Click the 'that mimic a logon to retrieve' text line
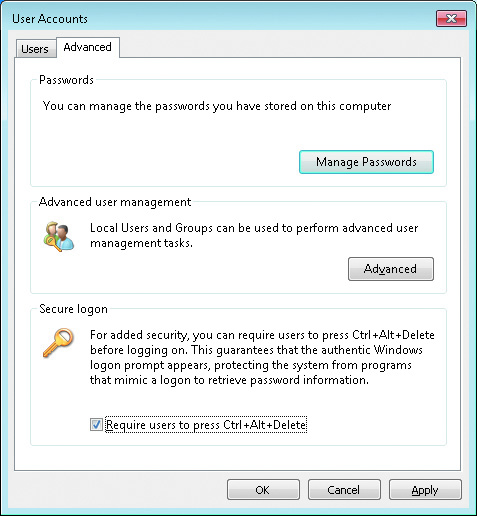This screenshot has width=477, height=516. point(229,380)
